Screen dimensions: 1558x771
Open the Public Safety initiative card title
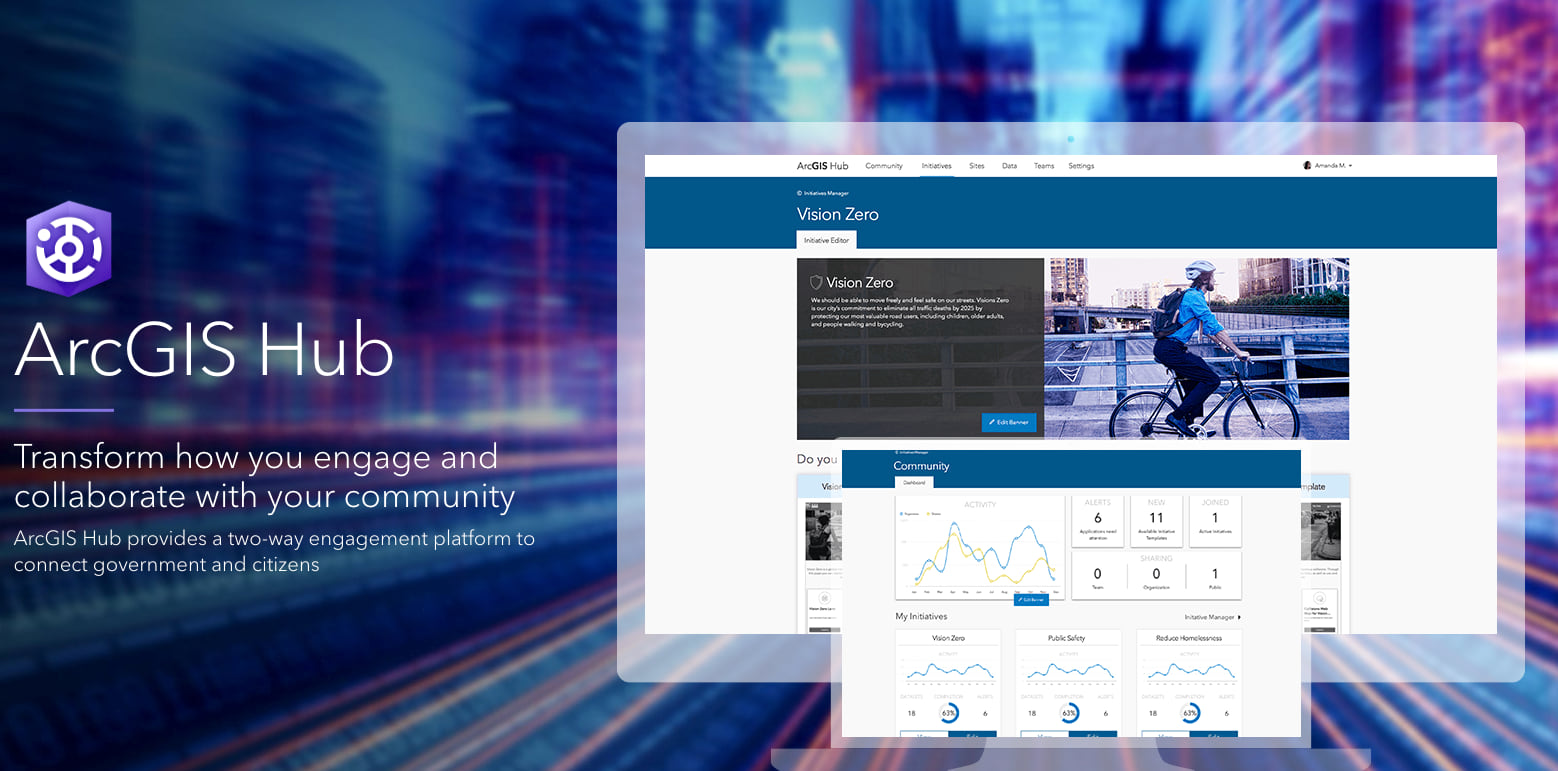1067,638
